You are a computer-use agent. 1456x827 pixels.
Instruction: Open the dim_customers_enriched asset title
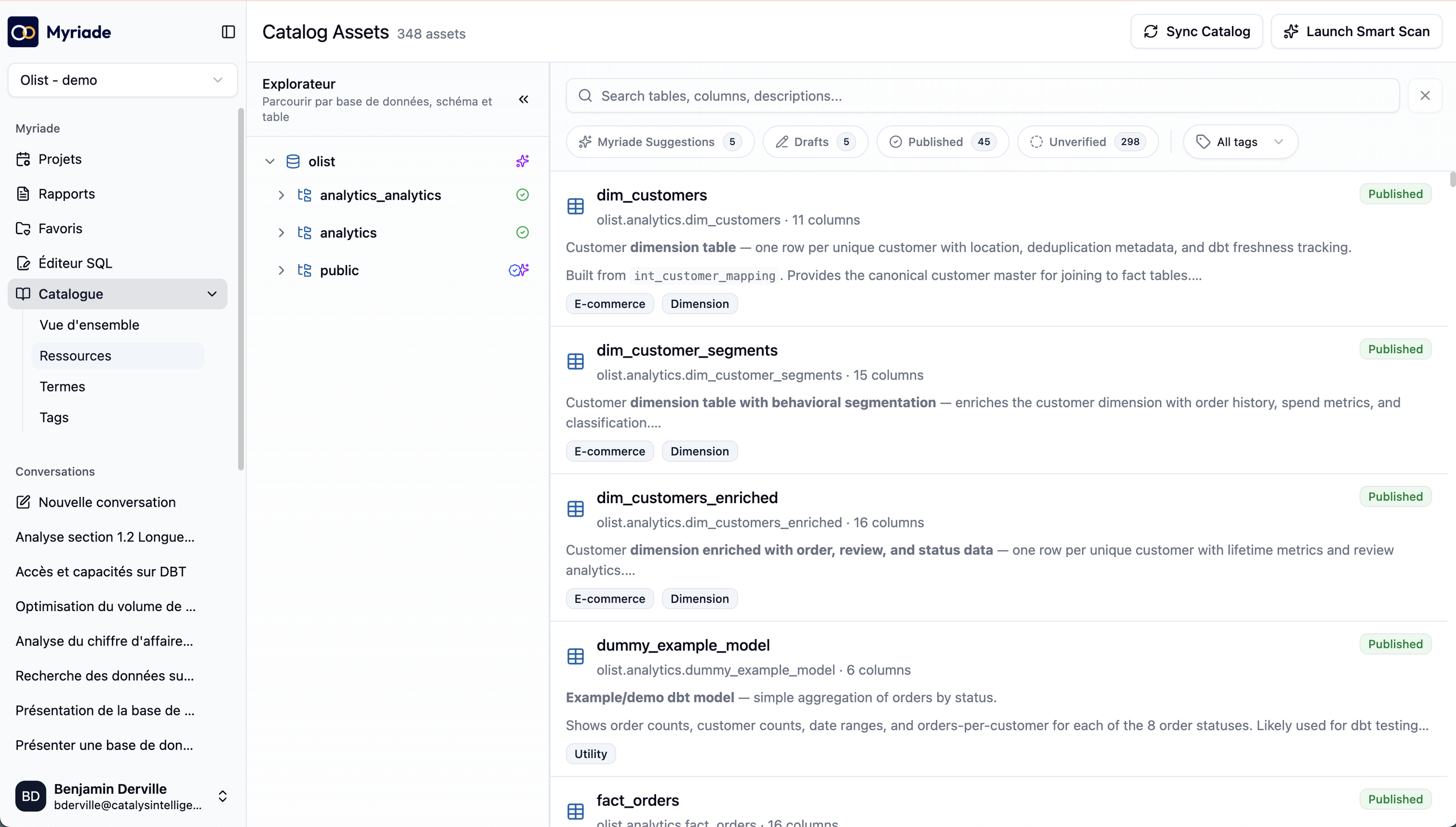tap(687, 498)
